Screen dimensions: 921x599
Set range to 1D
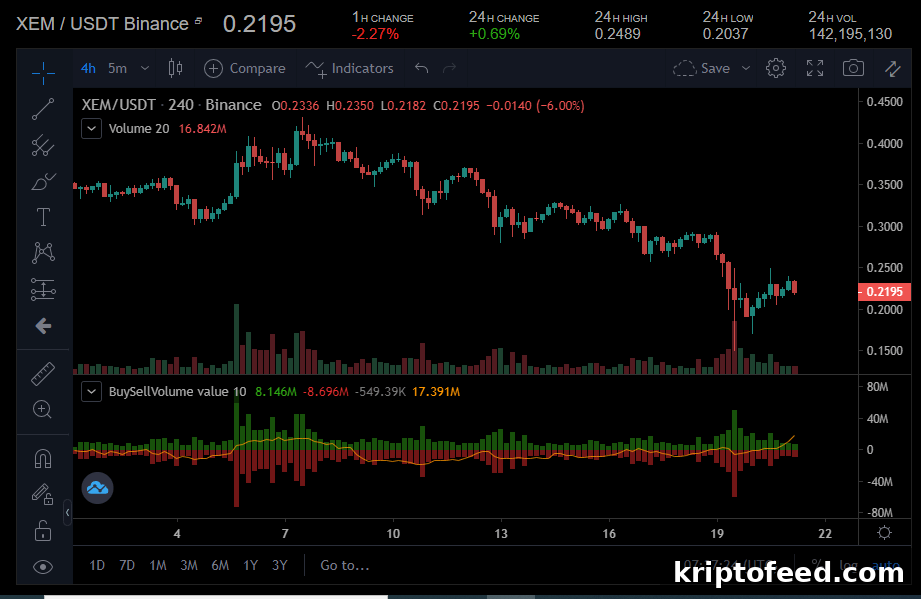(97, 566)
